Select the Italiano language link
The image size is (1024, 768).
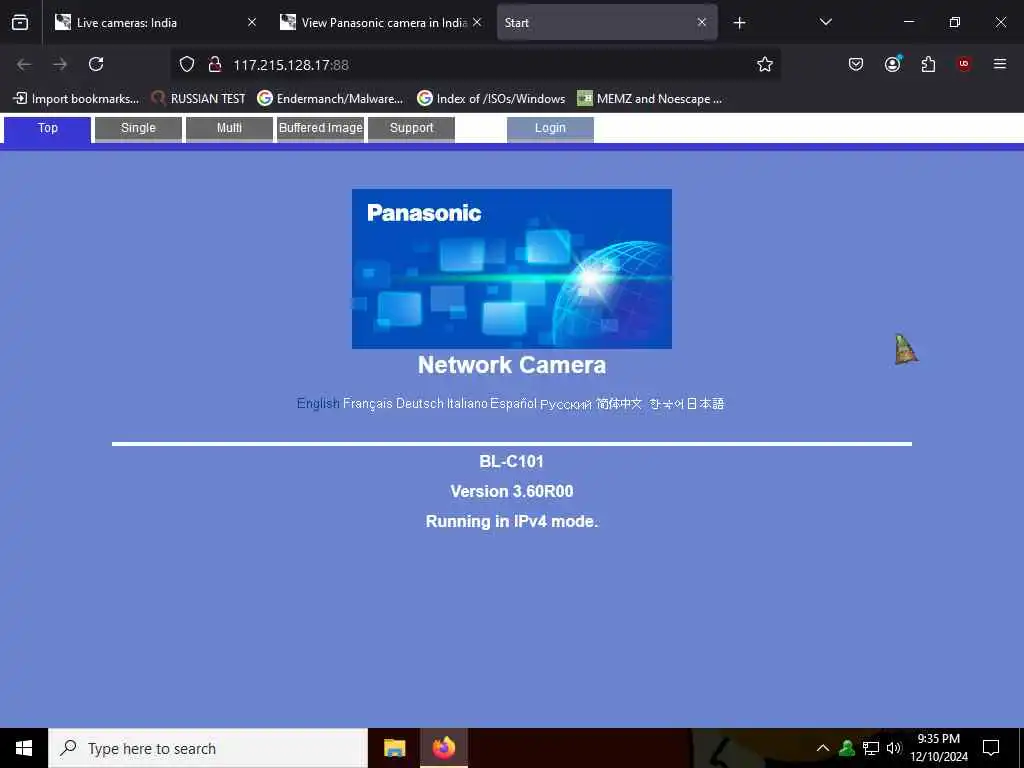(x=467, y=404)
